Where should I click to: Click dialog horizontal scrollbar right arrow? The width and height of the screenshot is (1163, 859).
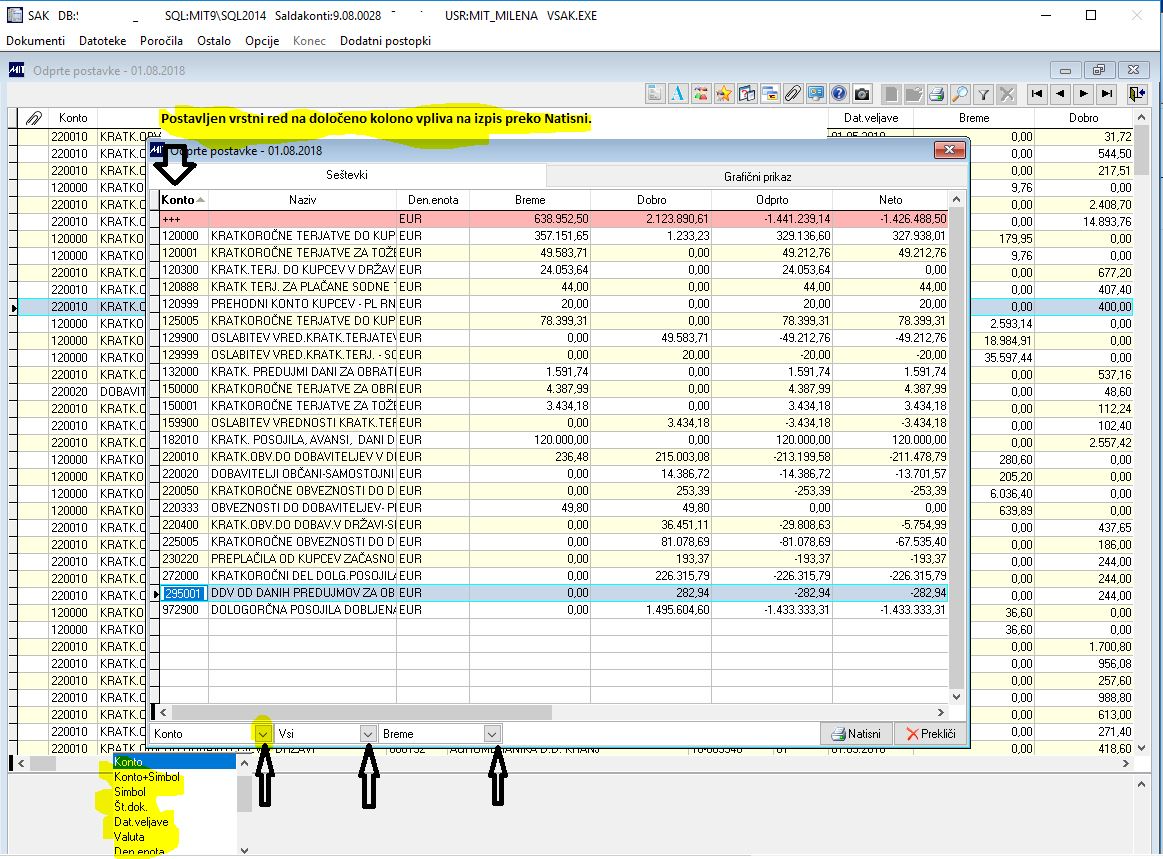coord(940,712)
